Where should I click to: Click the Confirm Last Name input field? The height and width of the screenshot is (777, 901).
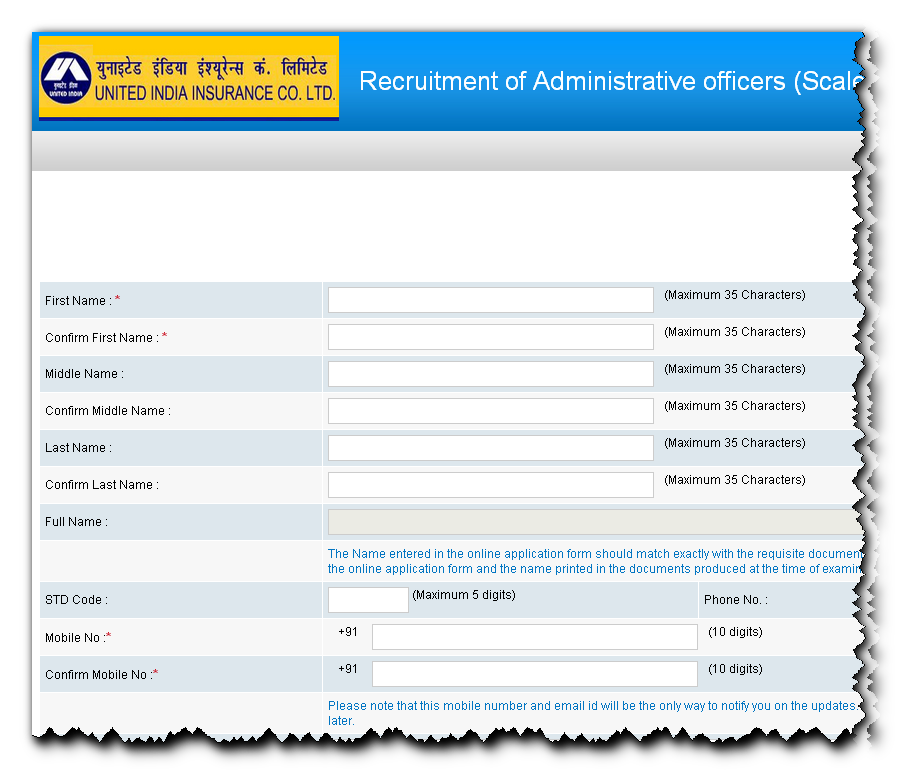tap(489, 484)
